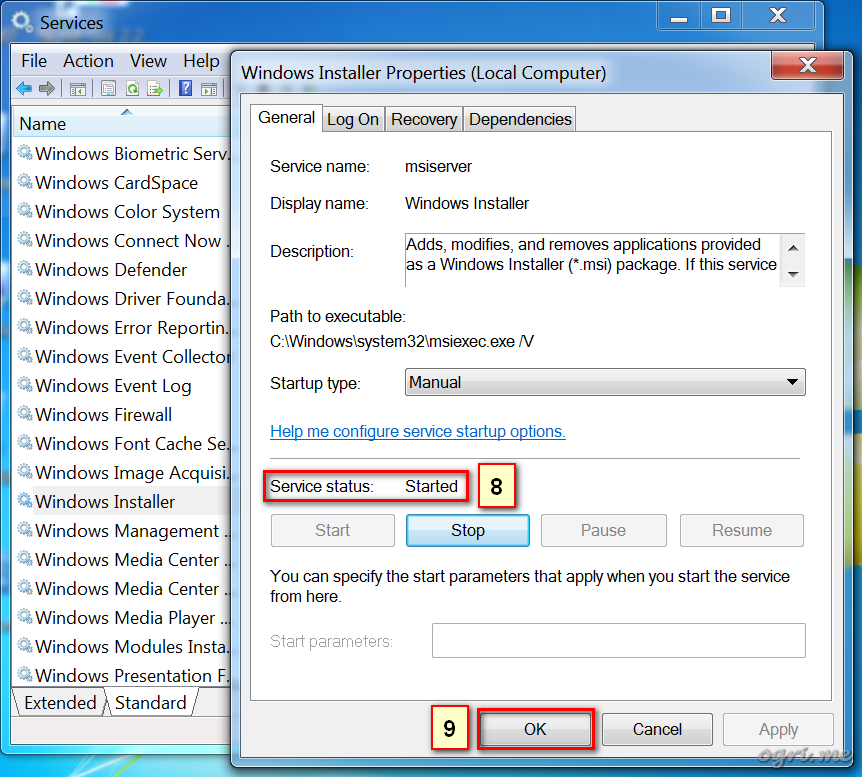Click the Forward arrow in Services toolbar
This screenshot has height=777, width=862.
(x=47, y=88)
